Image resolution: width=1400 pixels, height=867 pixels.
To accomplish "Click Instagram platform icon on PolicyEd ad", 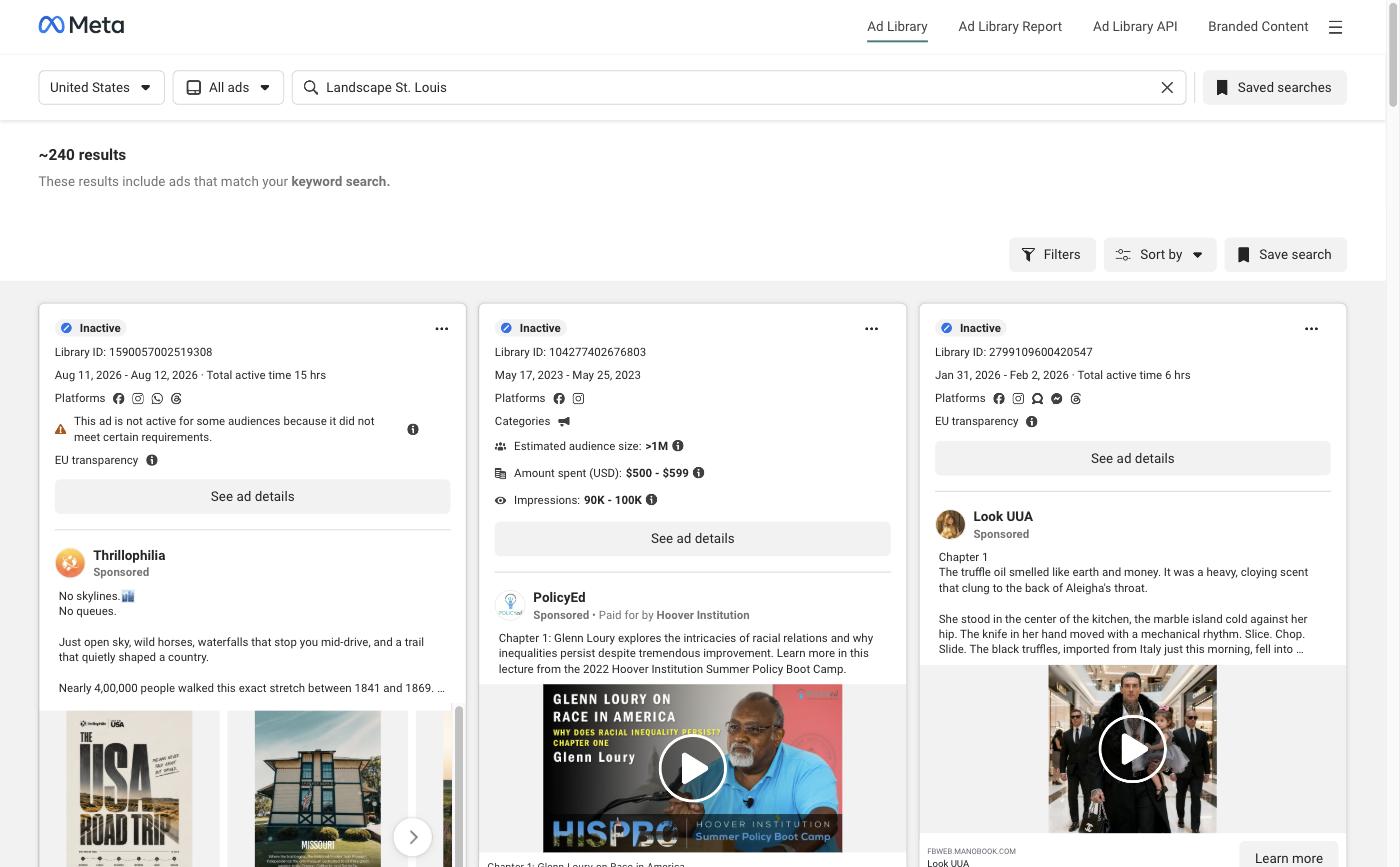I will pyautogui.click(x=578, y=399).
